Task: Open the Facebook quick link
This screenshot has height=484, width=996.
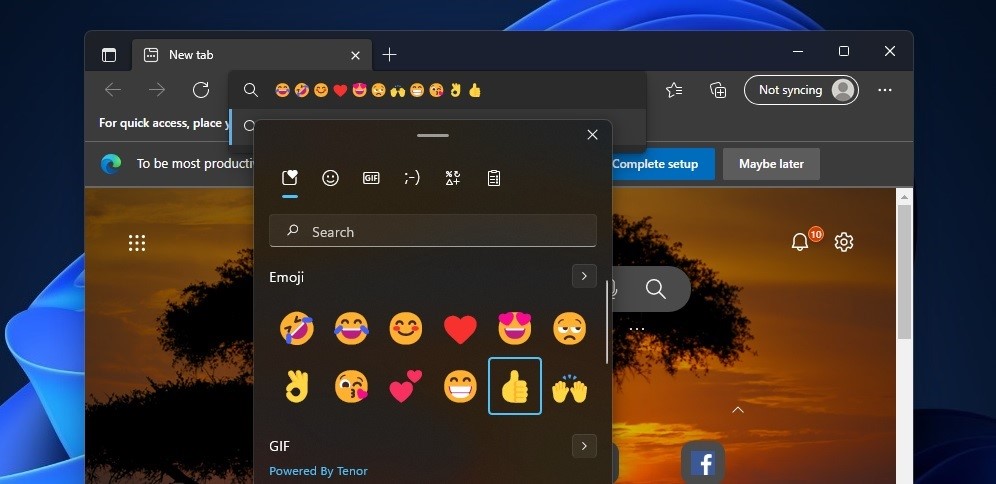Action: (x=704, y=463)
